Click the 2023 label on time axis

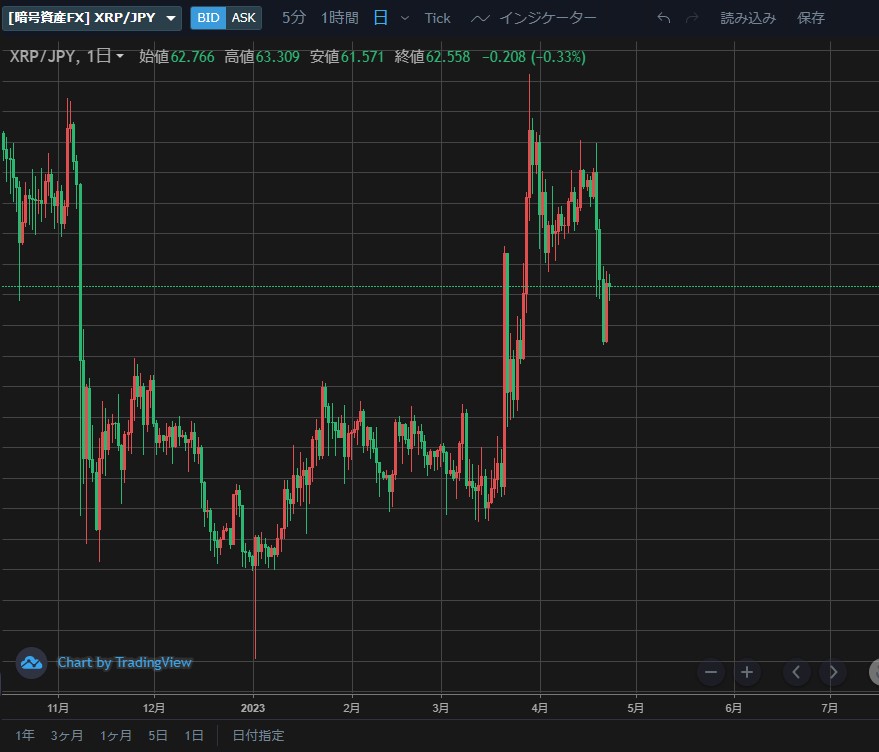(x=253, y=708)
